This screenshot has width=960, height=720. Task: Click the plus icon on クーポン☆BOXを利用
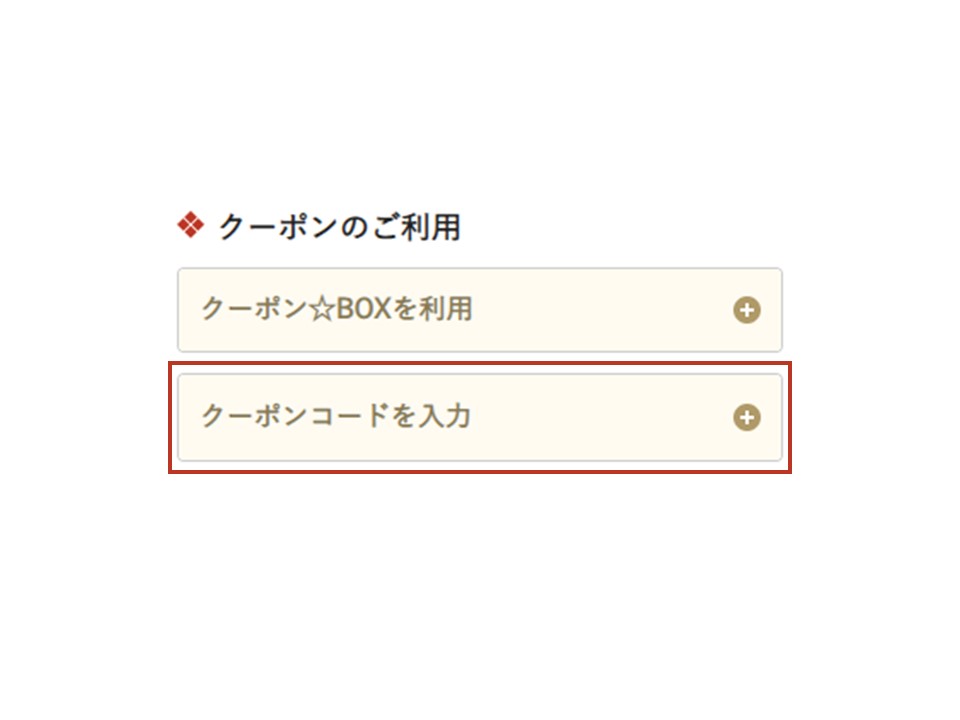746,310
